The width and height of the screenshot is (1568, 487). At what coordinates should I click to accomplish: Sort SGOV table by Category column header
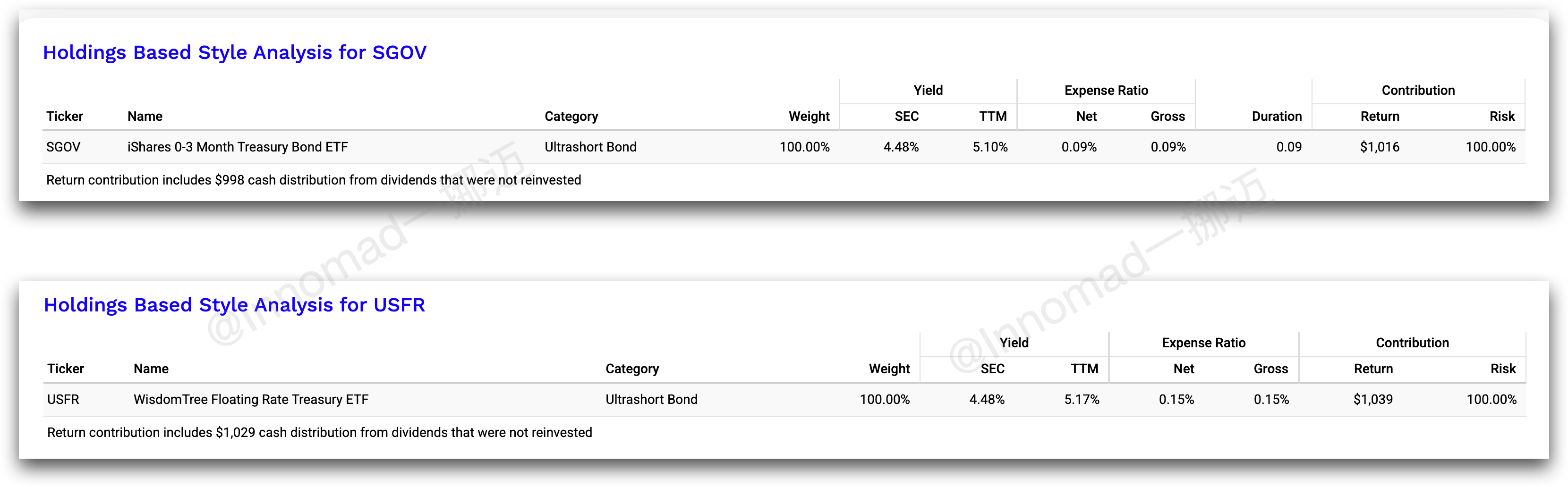point(571,116)
